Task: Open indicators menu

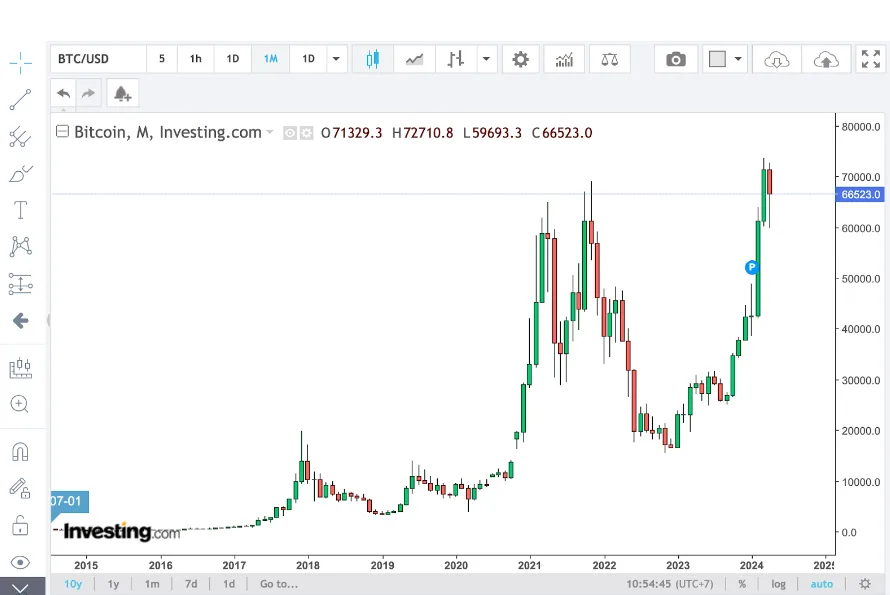Action: coord(564,59)
